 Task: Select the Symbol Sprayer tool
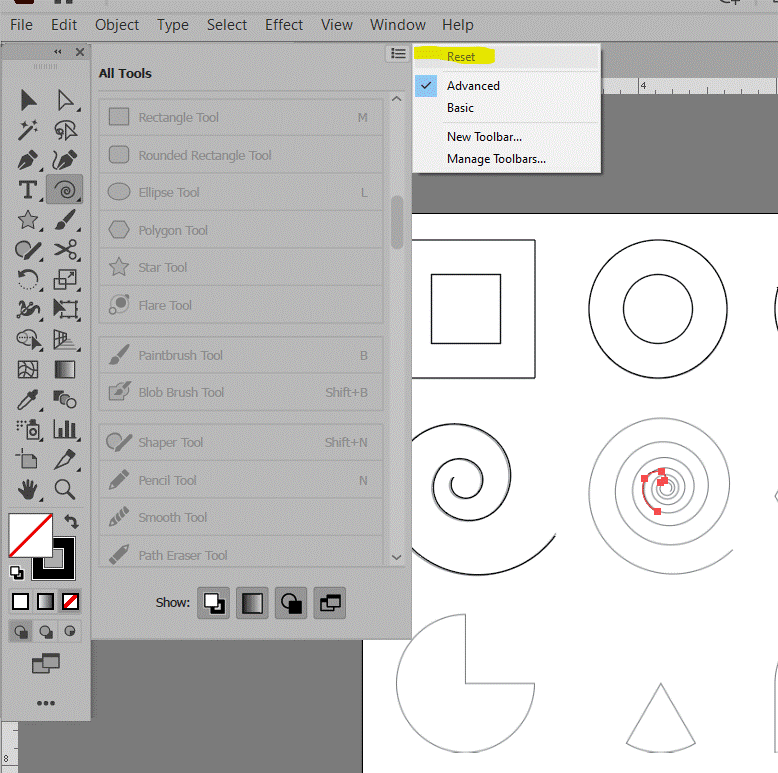pos(28,430)
